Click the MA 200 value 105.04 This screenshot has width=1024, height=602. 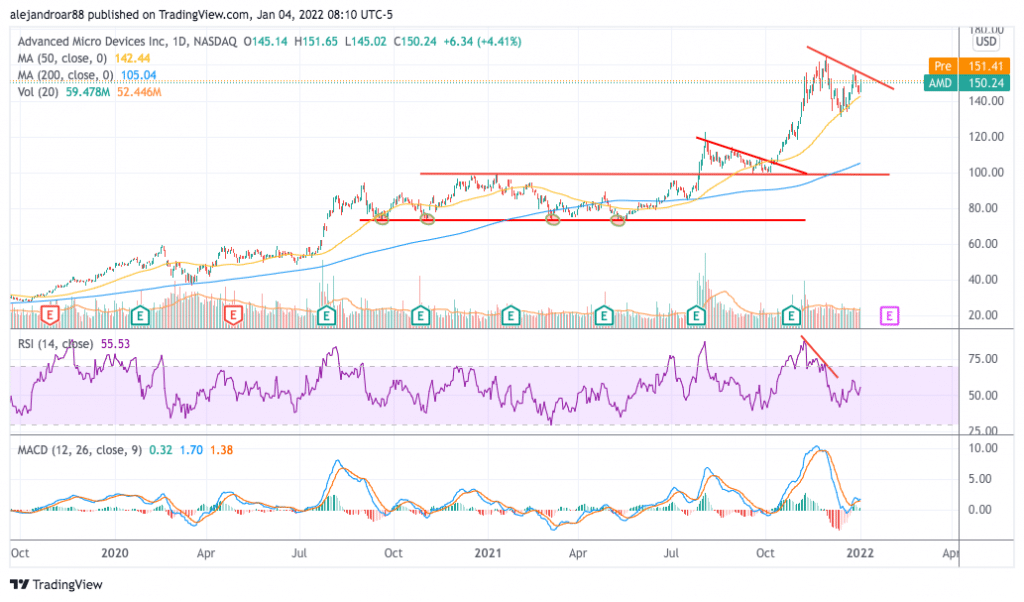pyautogui.click(x=138, y=75)
